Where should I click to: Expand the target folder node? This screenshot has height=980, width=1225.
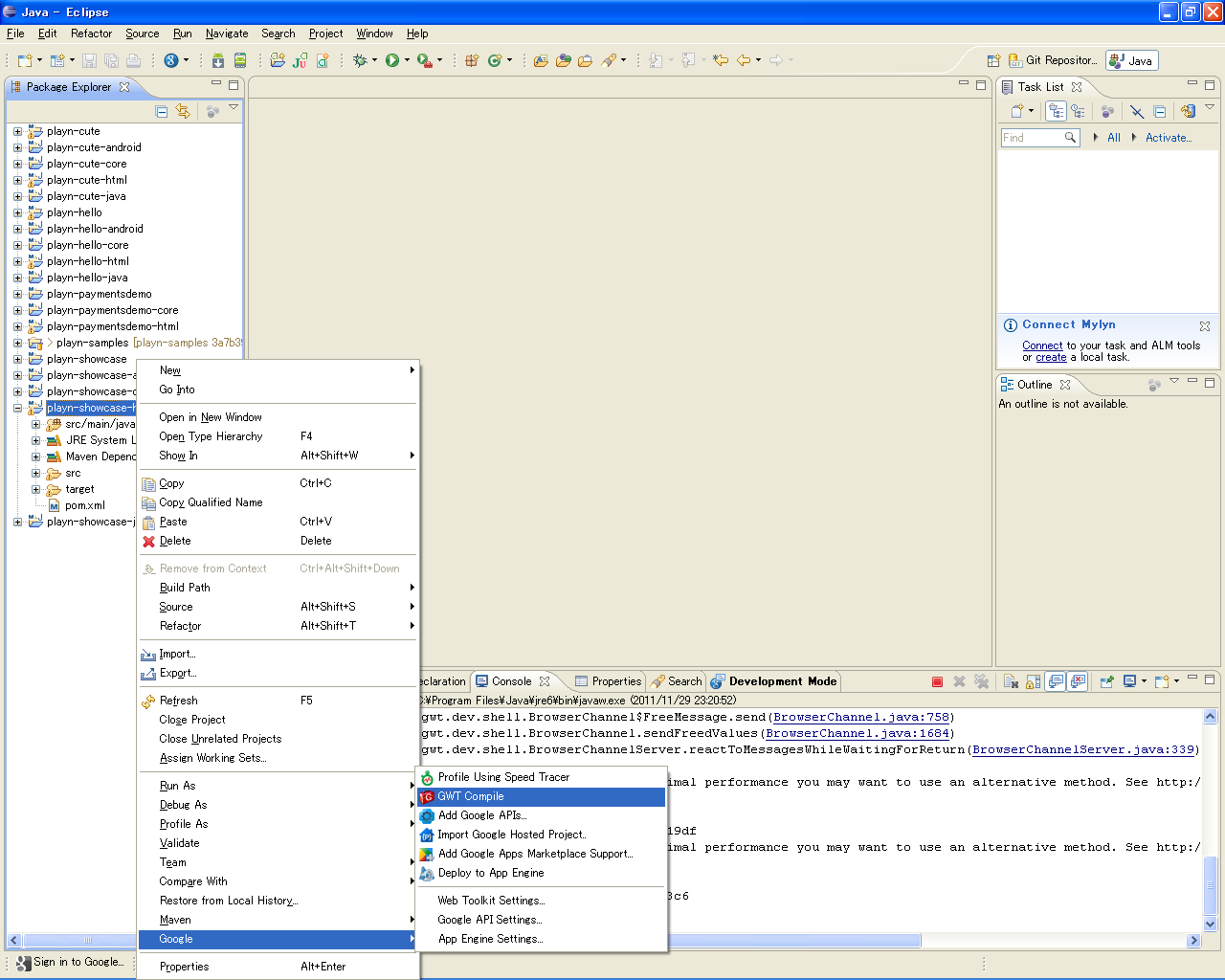coord(35,489)
